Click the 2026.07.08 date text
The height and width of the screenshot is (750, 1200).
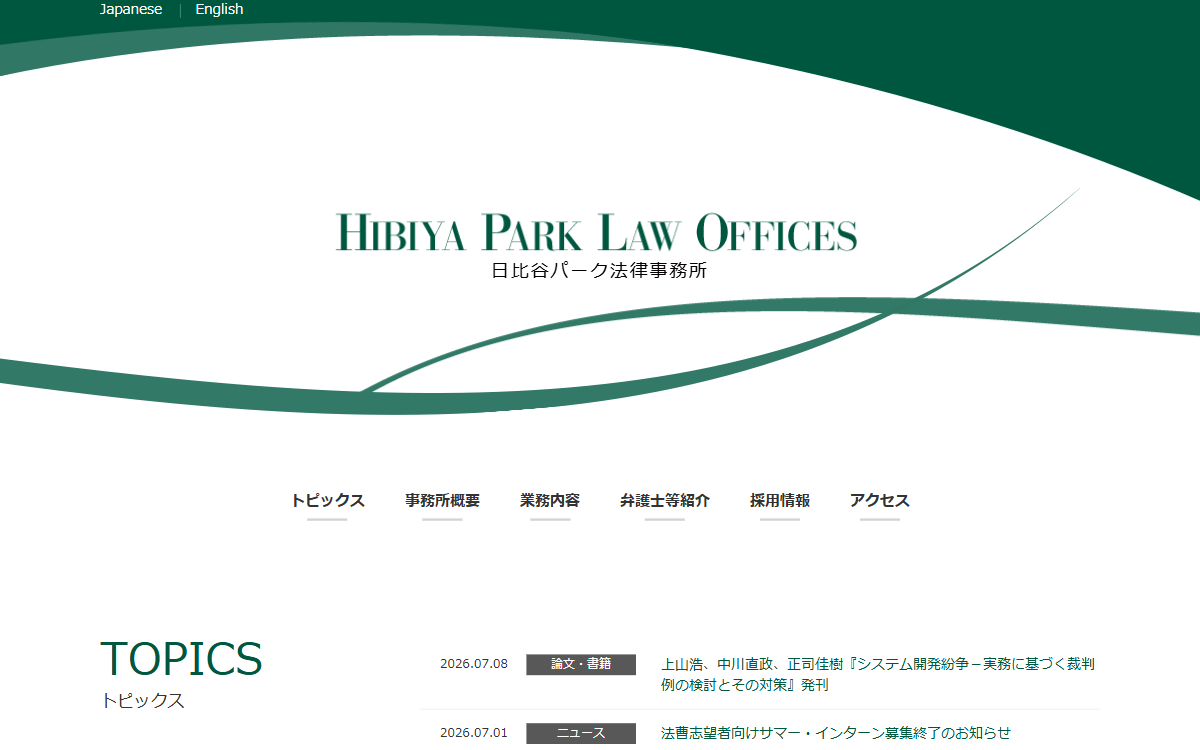click(x=474, y=664)
